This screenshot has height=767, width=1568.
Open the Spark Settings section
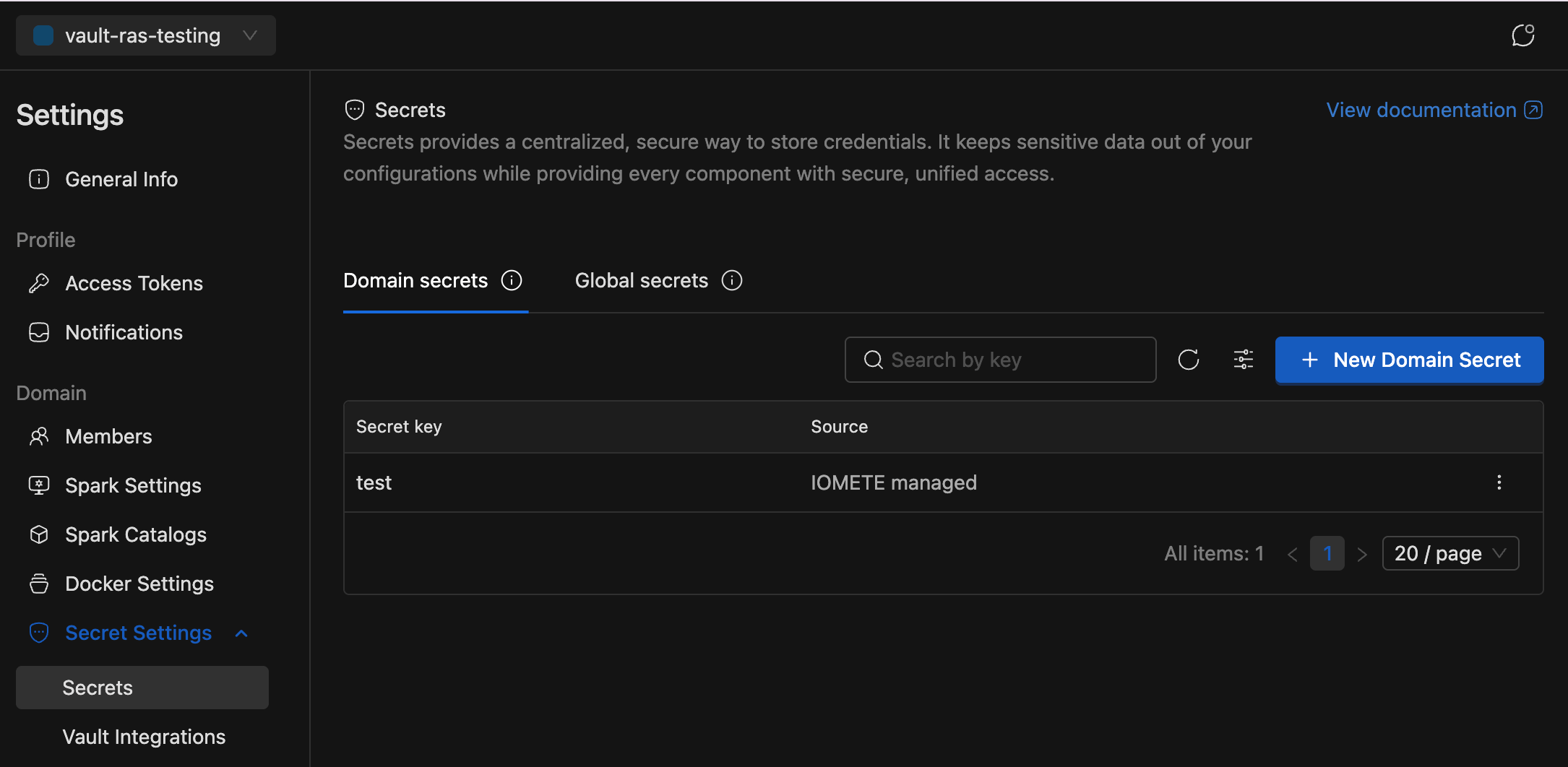(x=133, y=485)
